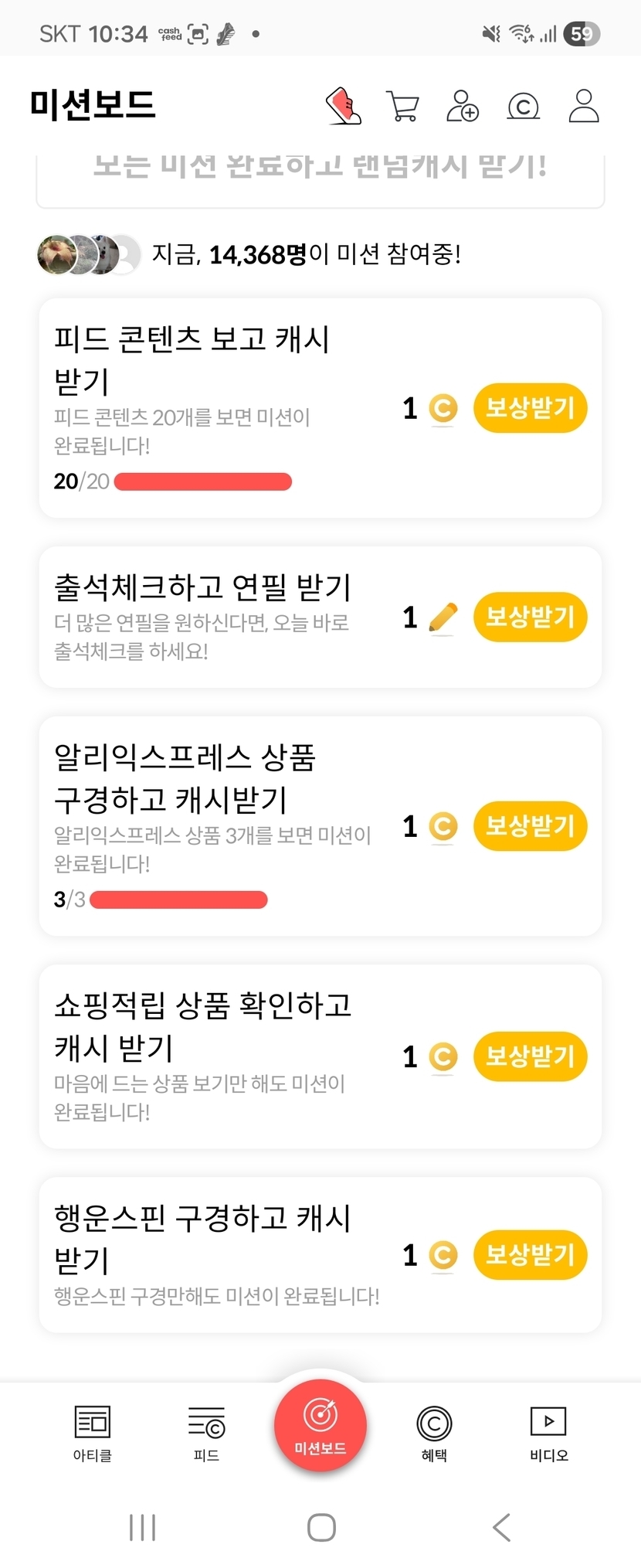The image size is (641, 1568).
Task: Claim reward for 행운스핀 mission
Action: (530, 1254)
